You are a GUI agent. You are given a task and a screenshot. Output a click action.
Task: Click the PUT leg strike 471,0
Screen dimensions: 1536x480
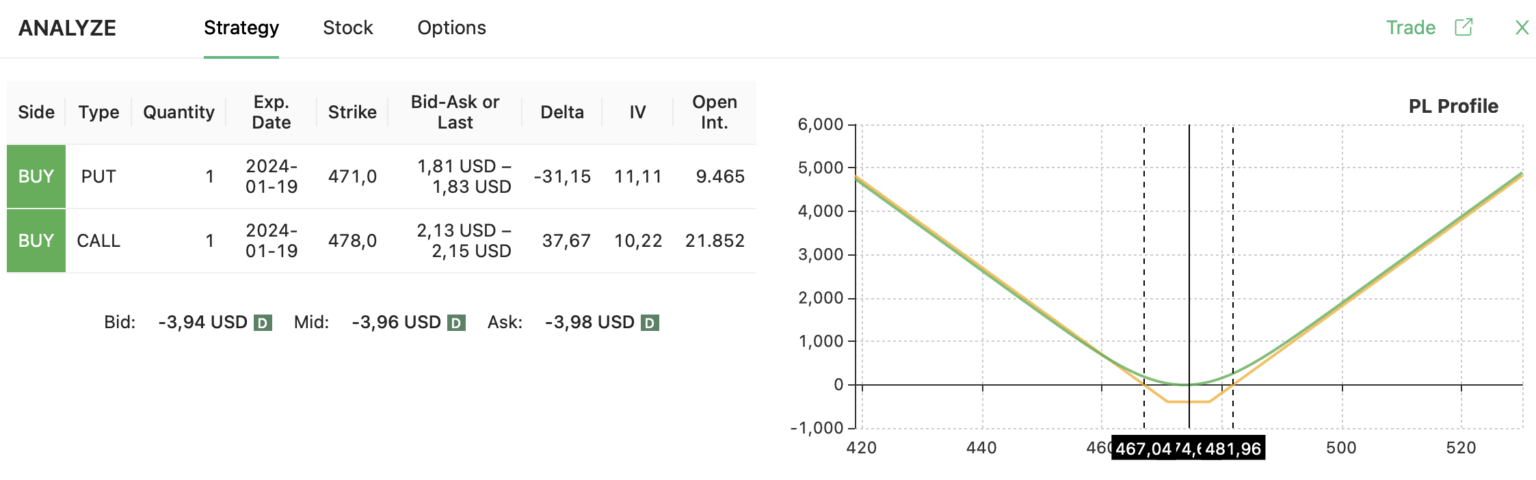352,177
